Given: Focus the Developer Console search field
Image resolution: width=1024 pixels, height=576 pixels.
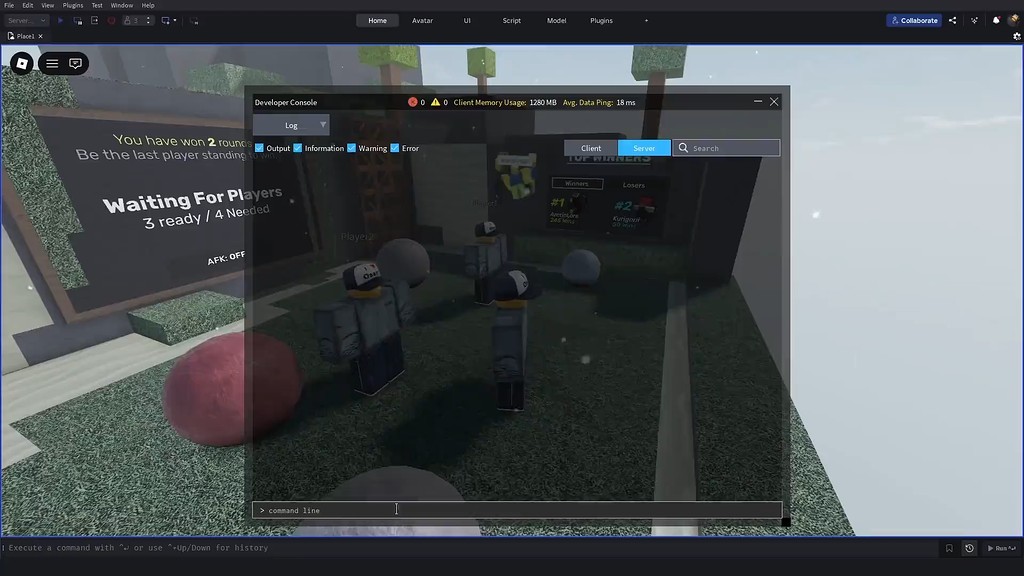Looking at the screenshot, I should pyautogui.click(x=726, y=148).
